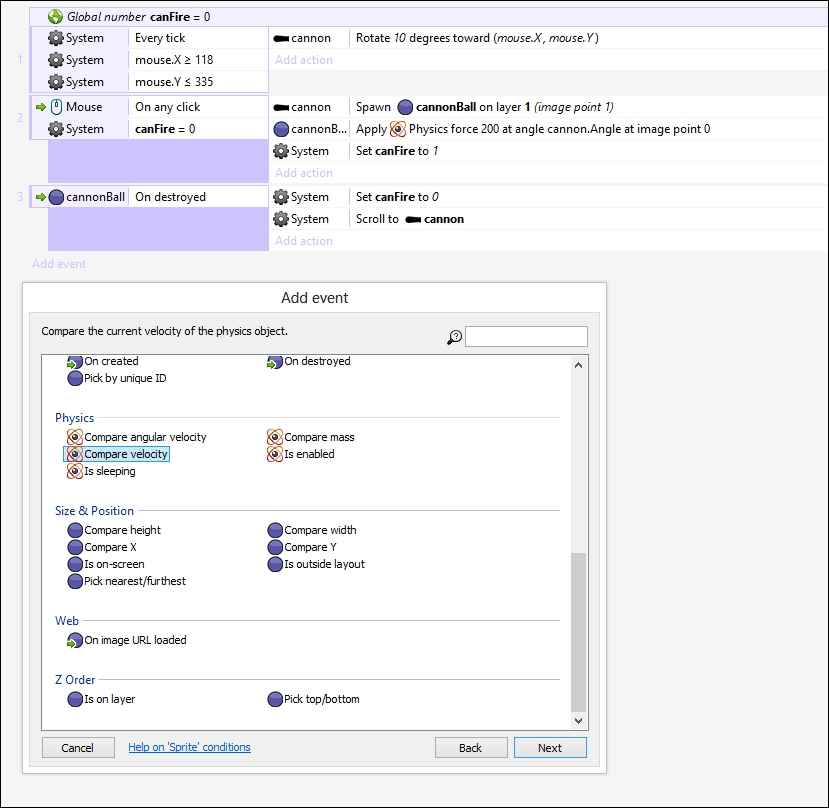Click the Next button
Image resolution: width=829 pixels, height=808 pixels.
tap(550, 748)
